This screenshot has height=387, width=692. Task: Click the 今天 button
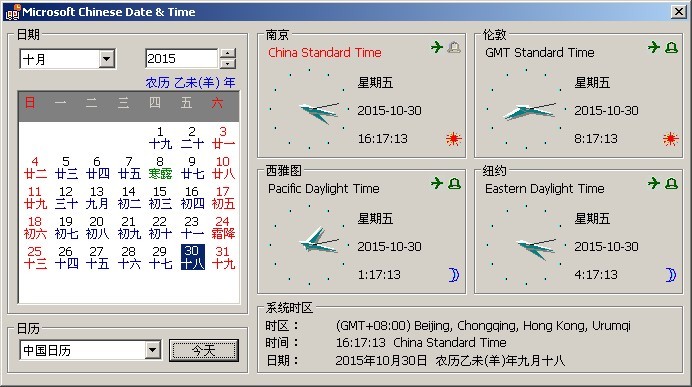point(204,350)
